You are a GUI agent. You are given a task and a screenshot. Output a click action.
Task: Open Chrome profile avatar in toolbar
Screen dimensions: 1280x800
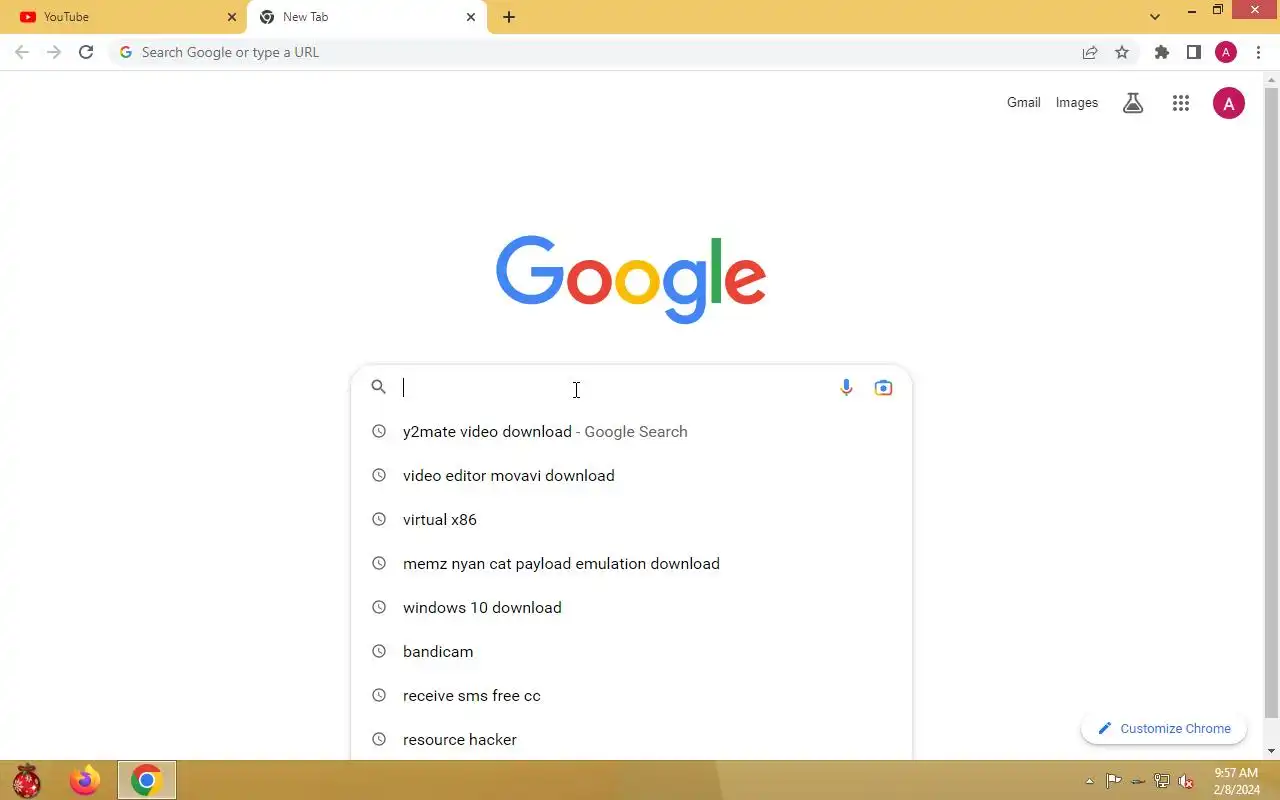click(1226, 52)
